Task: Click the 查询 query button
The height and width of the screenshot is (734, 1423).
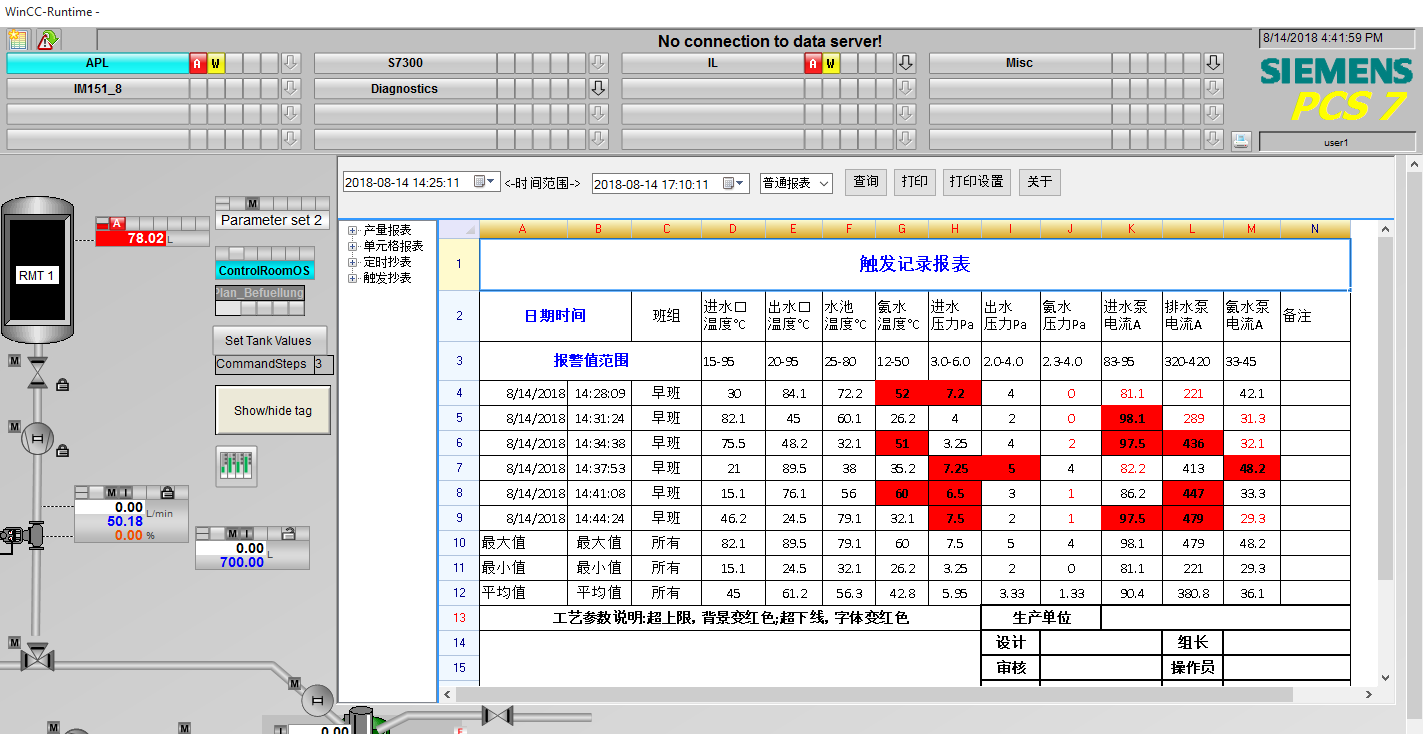Action: coord(865,182)
